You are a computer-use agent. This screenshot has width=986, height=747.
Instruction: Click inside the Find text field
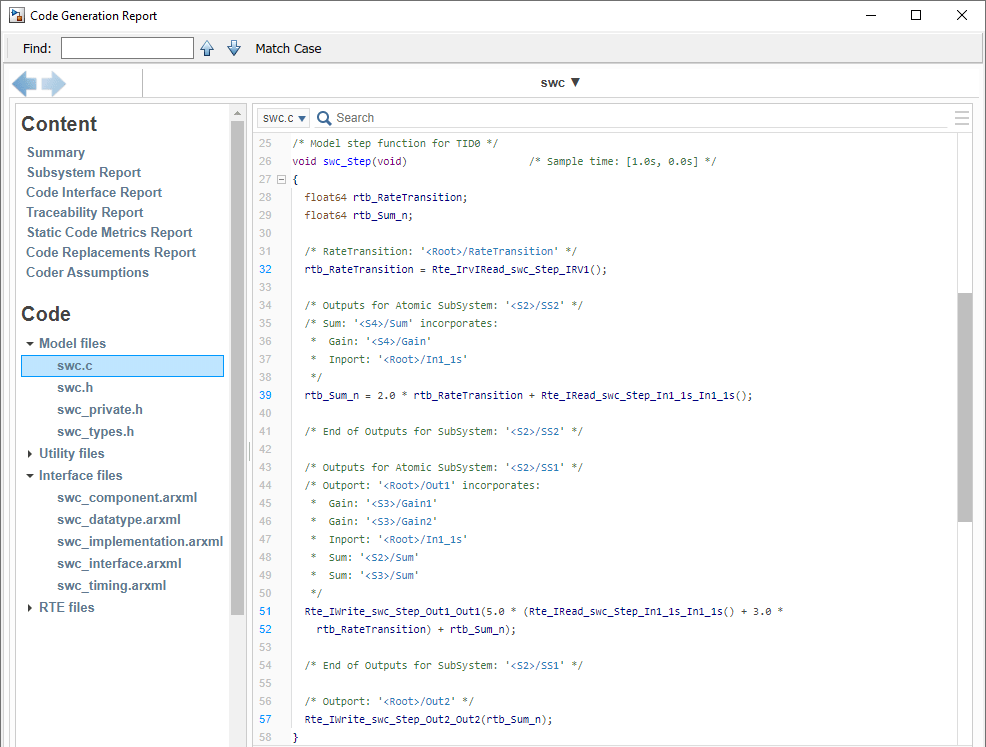(x=127, y=48)
